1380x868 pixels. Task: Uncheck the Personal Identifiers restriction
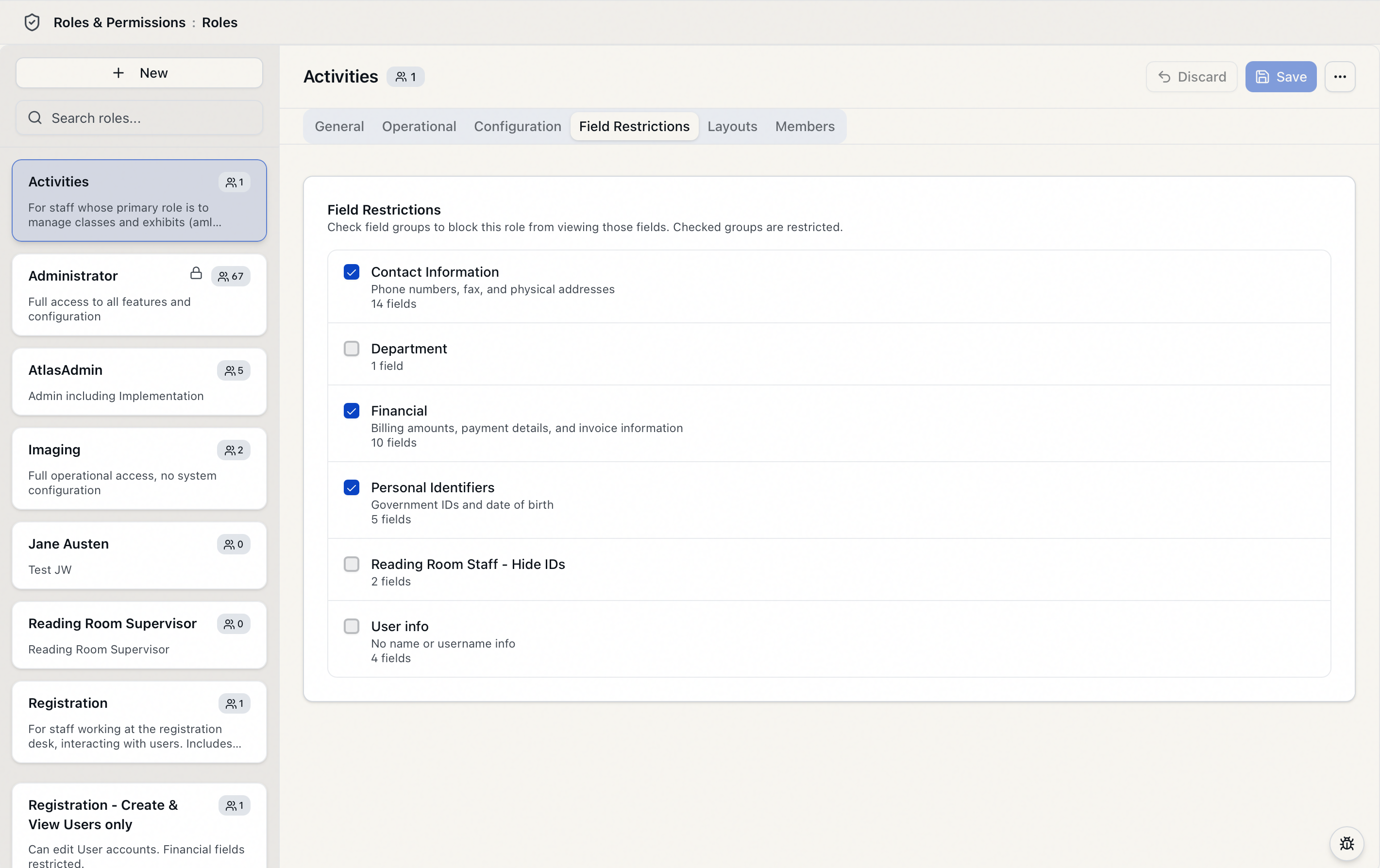click(351, 487)
